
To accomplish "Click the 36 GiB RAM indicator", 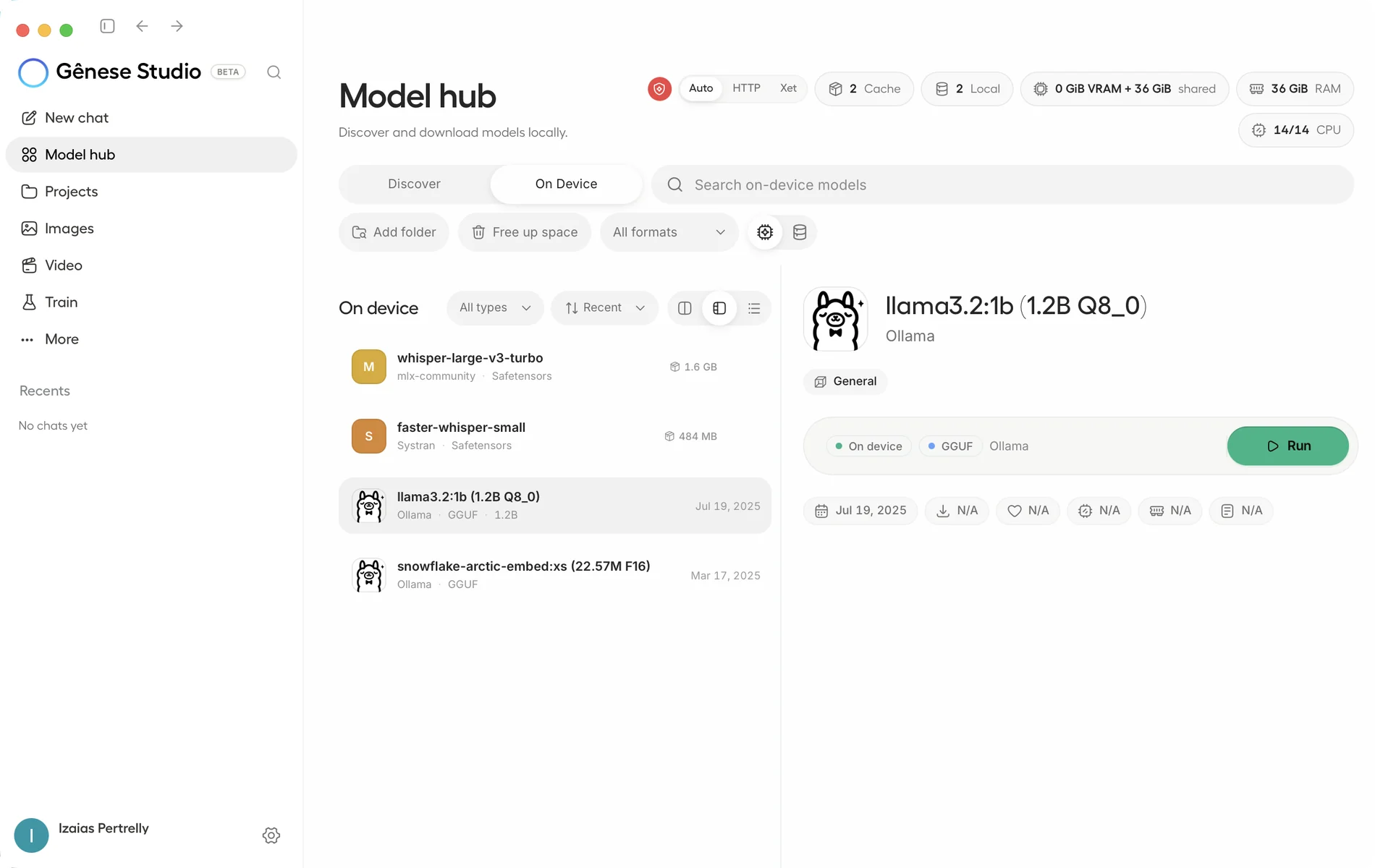I will click(1295, 89).
